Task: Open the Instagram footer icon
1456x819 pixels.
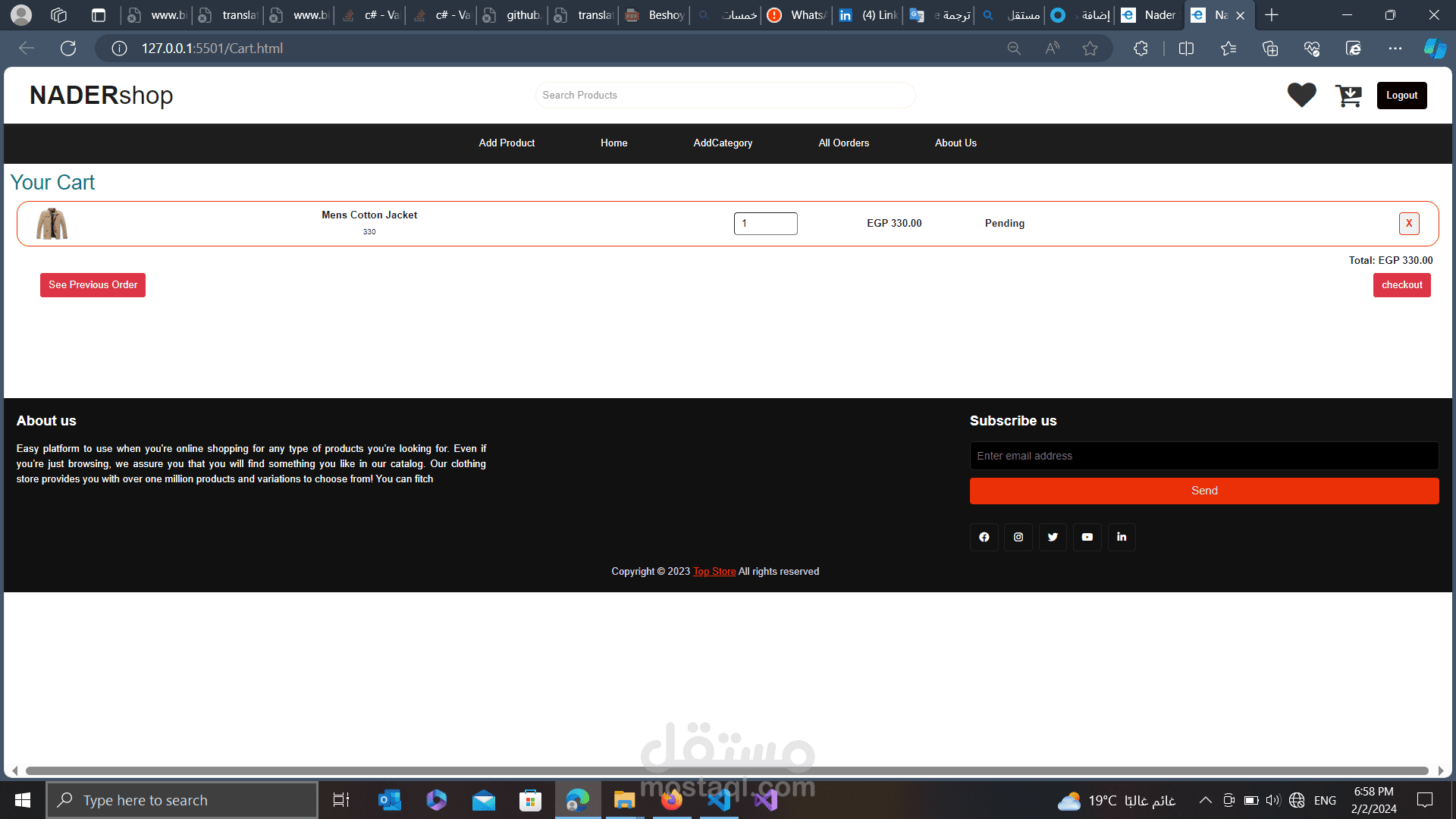Action: coord(1018,537)
